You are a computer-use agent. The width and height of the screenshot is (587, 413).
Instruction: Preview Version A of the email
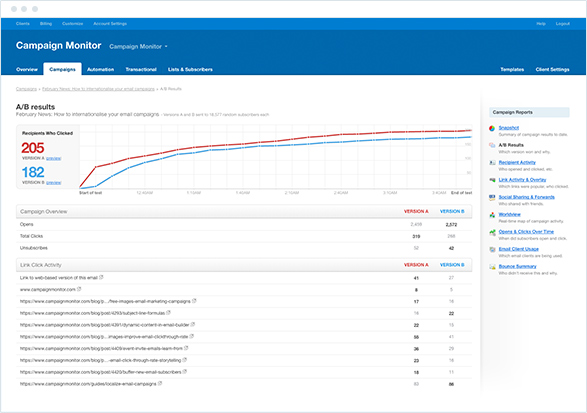click(x=54, y=158)
